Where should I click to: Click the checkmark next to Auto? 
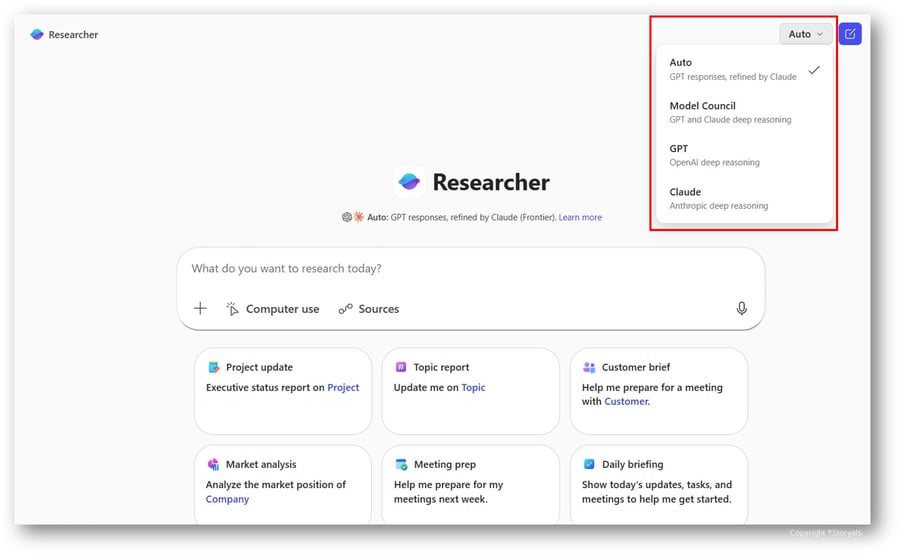click(x=814, y=70)
